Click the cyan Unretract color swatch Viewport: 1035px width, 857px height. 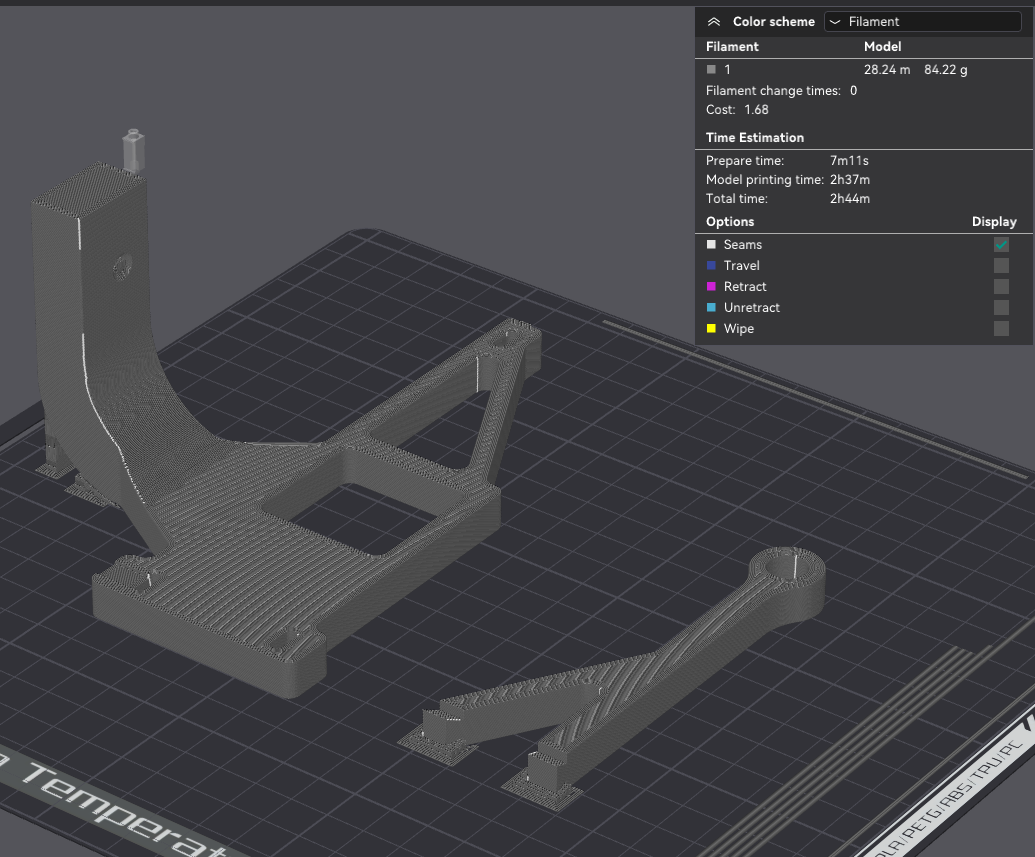tap(710, 307)
